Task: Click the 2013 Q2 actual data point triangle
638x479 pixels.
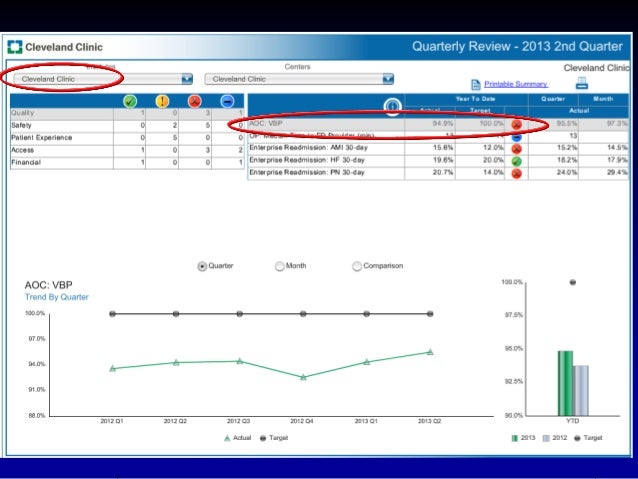Action: coord(430,352)
